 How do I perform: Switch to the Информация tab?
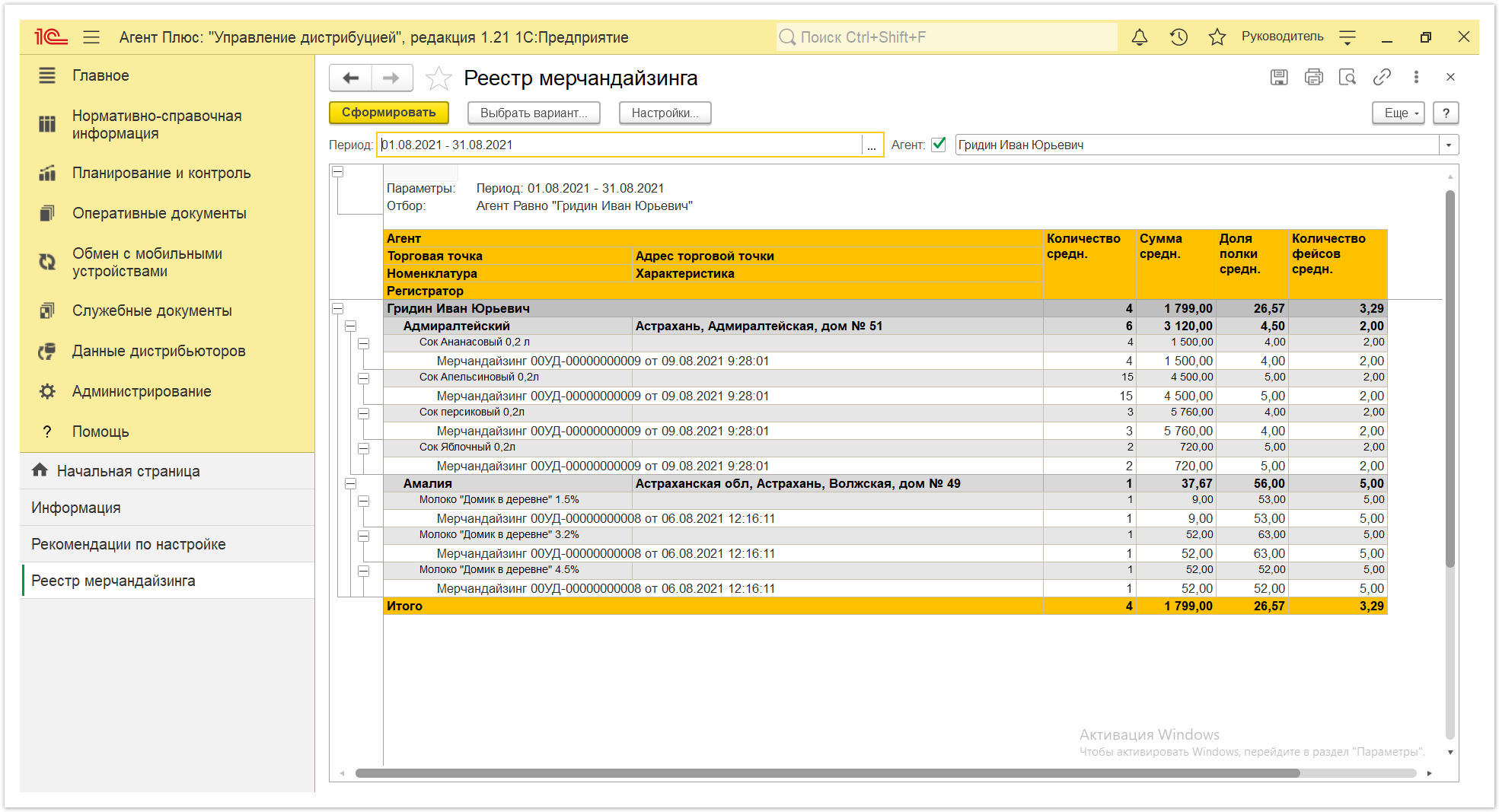pyautogui.click(x=167, y=508)
